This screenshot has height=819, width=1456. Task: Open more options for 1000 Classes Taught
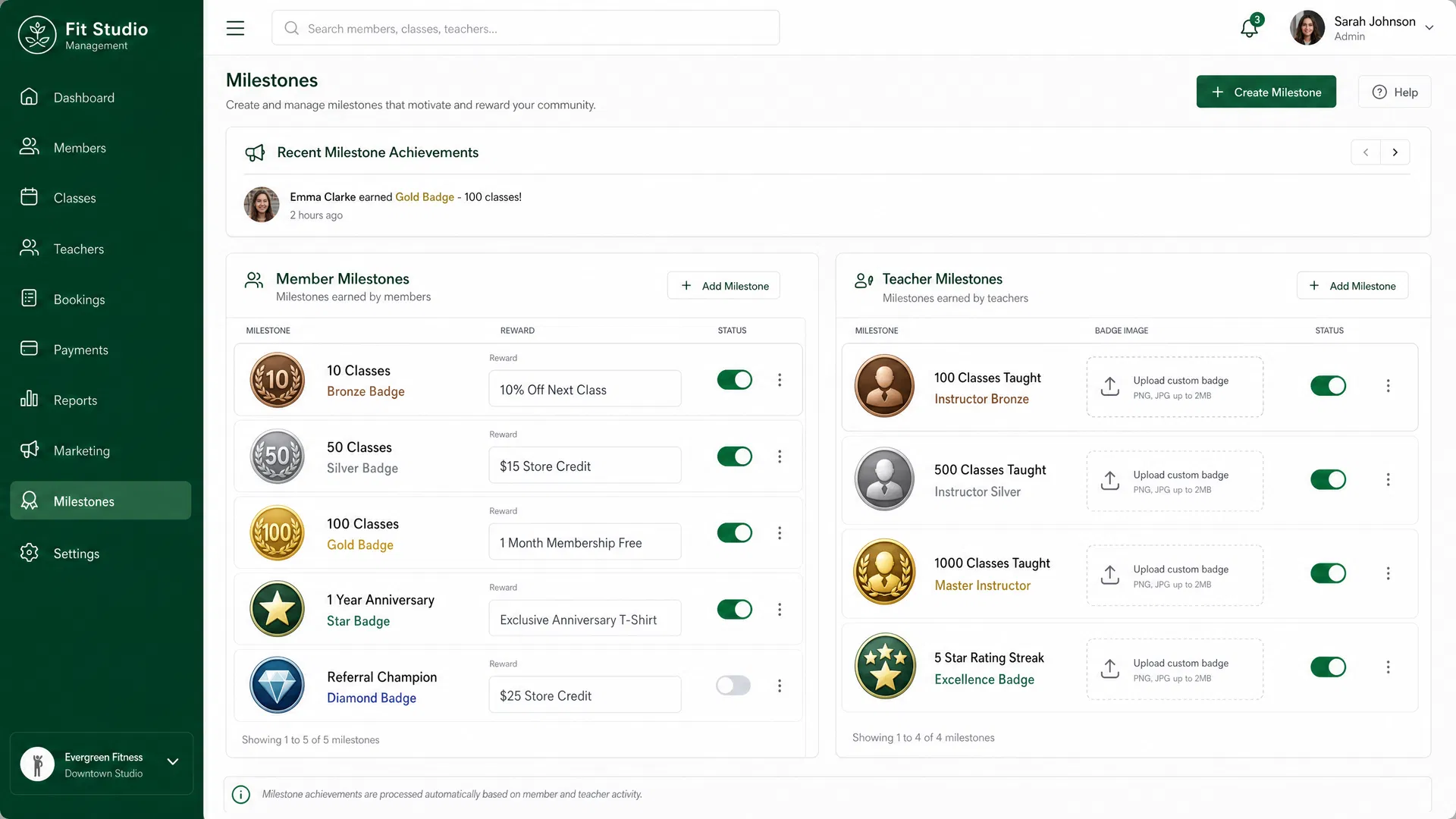pyautogui.click(x=1389, y=573)
